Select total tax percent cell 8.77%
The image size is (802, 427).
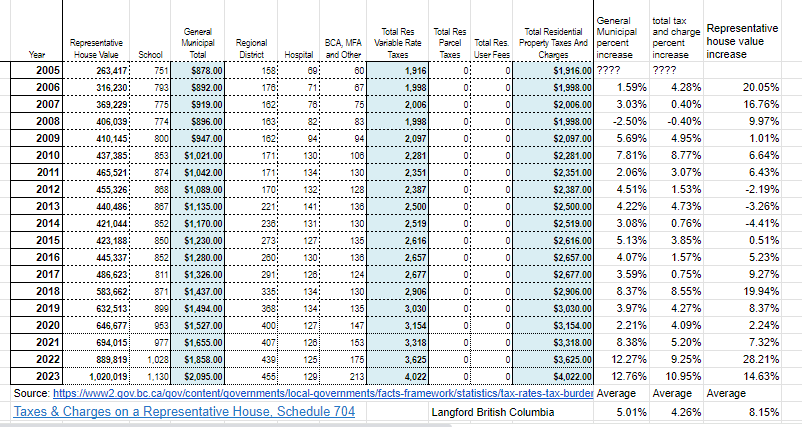tap(676, 155)
